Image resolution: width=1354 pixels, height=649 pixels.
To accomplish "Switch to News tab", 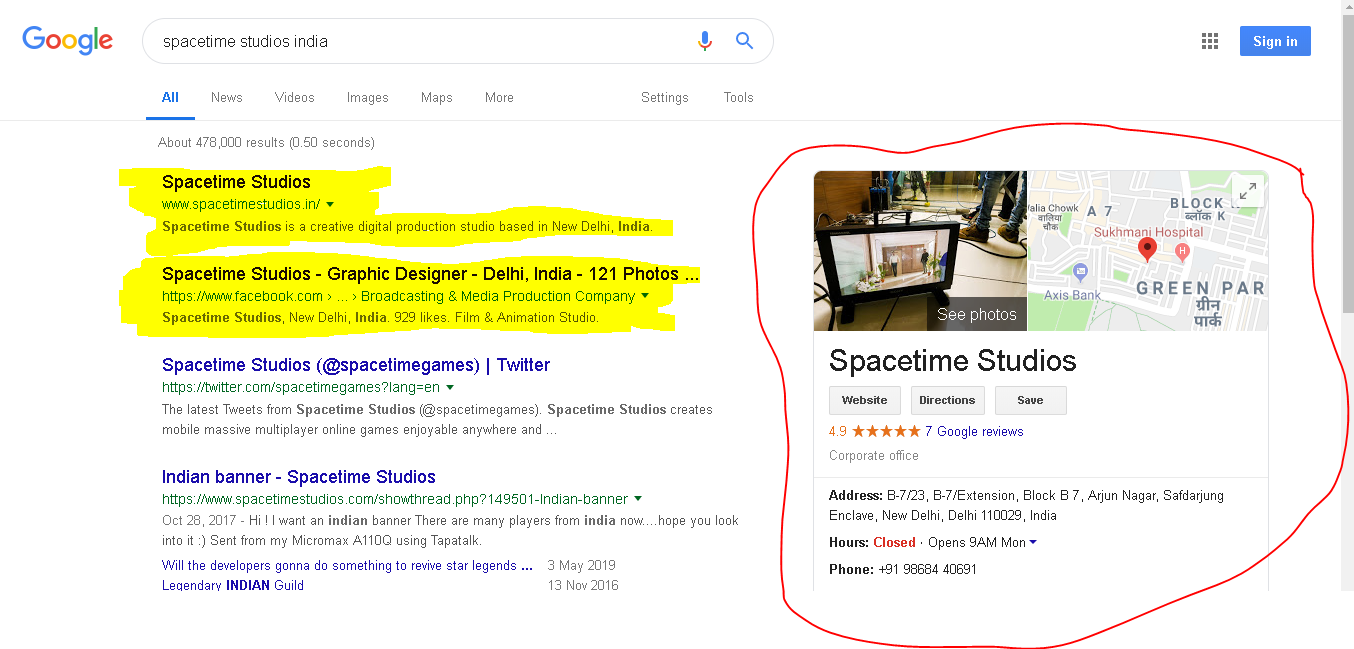I will [x=227, y=97].
